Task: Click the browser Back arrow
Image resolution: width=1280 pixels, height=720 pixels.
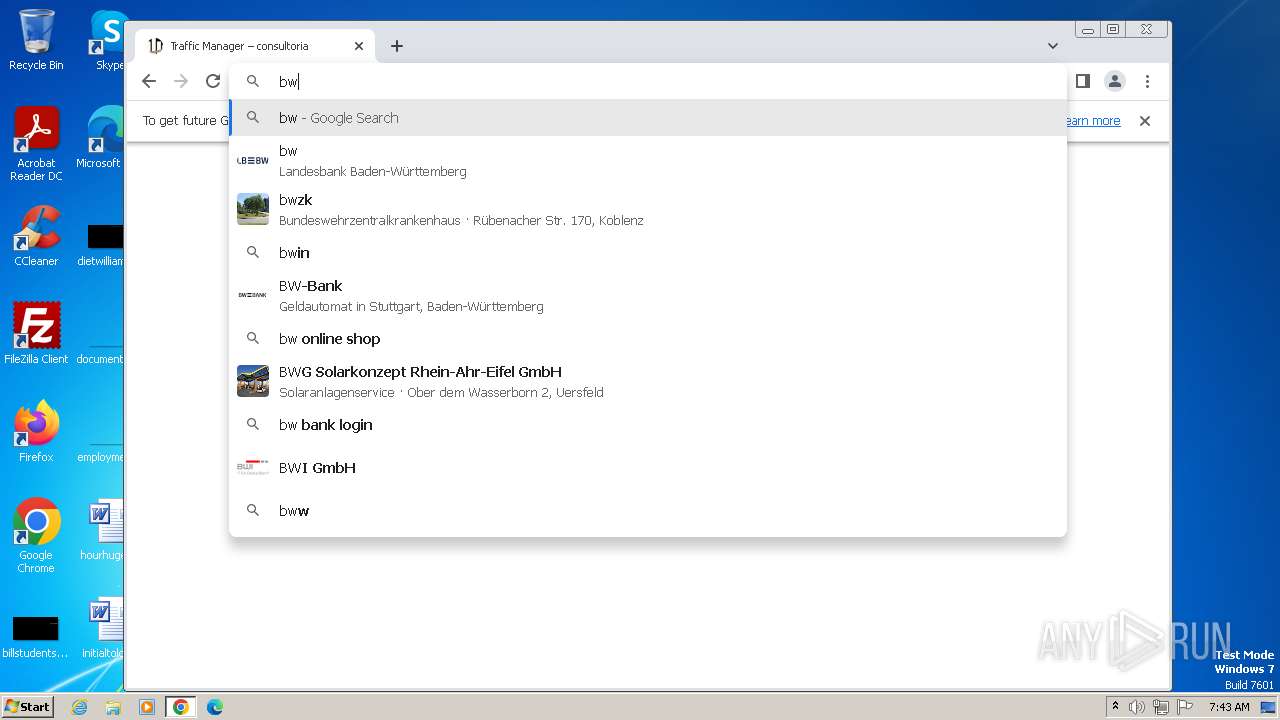Action: click(149, 81)
